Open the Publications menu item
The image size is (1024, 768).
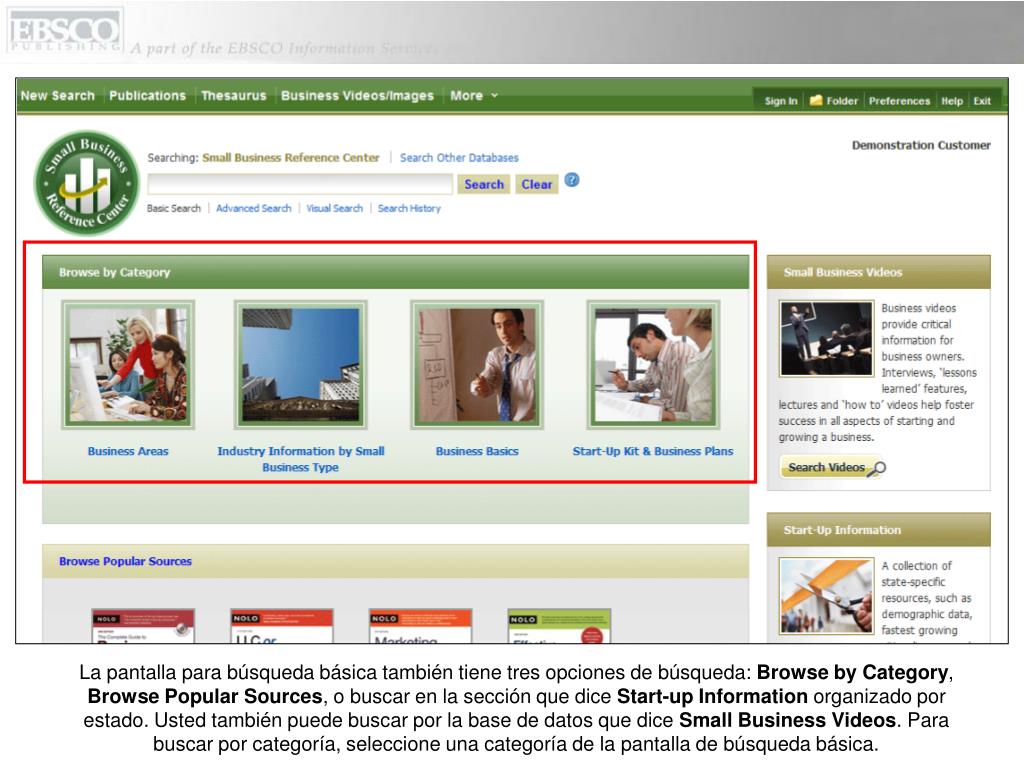tap(148, 95)
